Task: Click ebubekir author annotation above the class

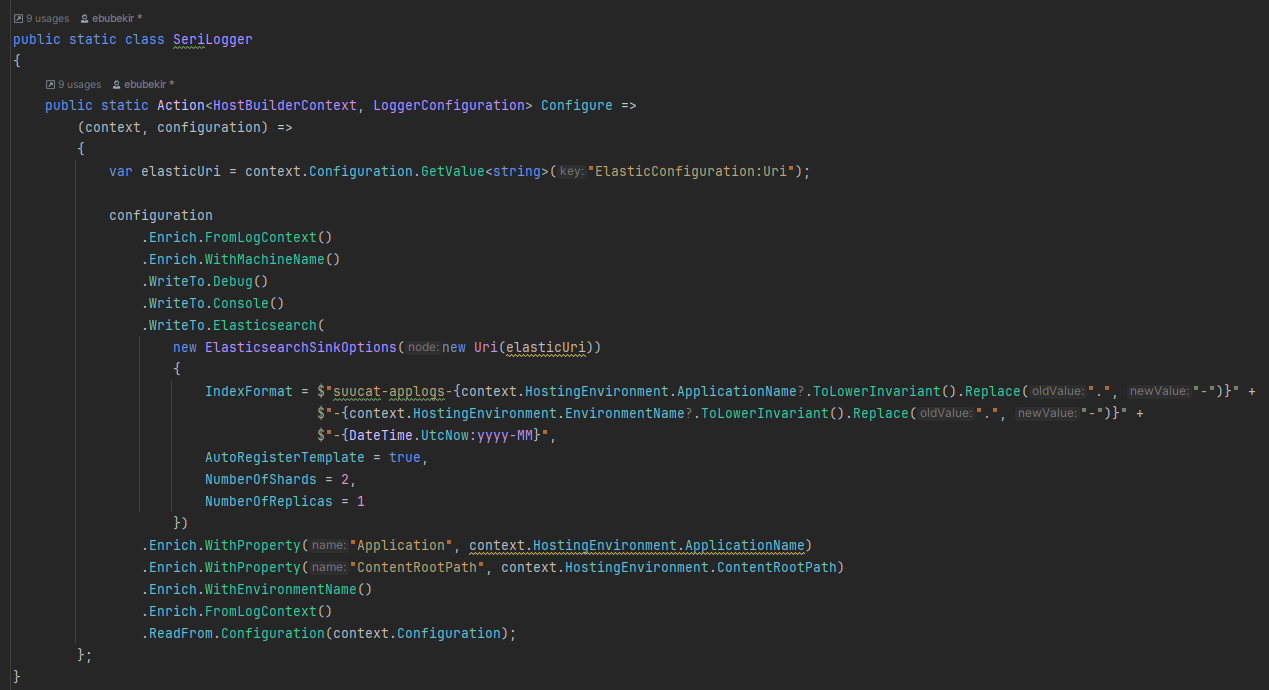Action: 112,17
